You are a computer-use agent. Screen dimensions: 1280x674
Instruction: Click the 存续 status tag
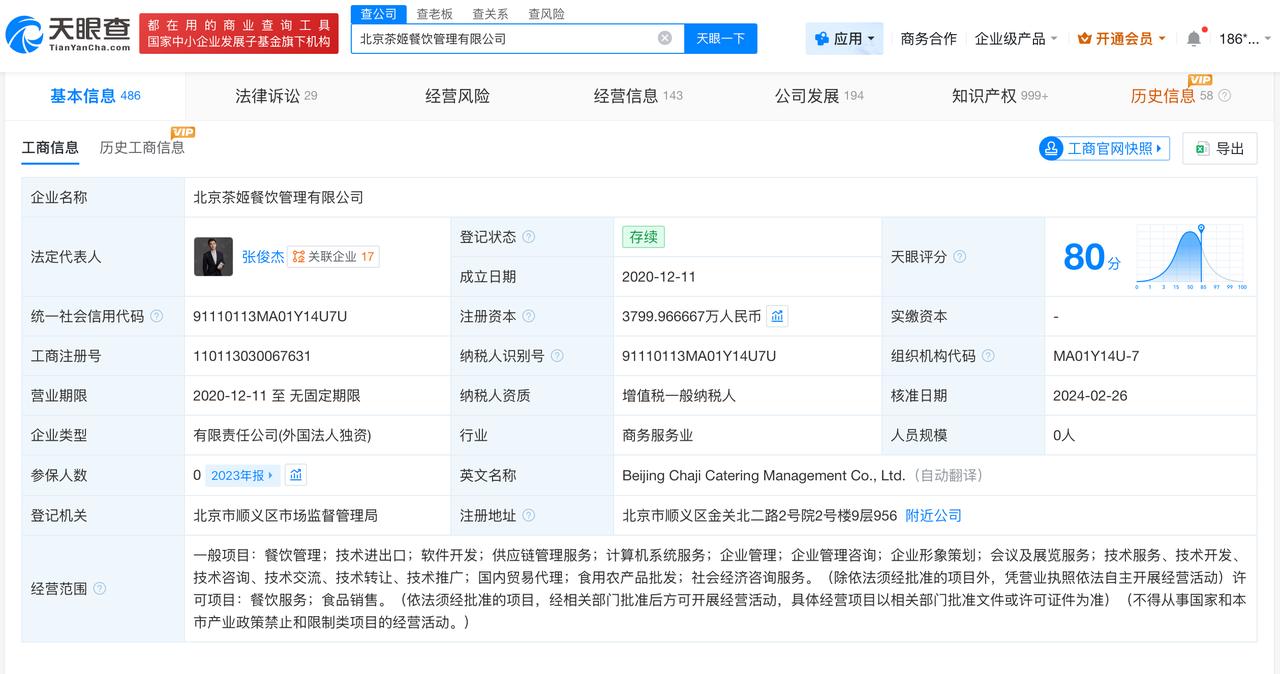642,237
